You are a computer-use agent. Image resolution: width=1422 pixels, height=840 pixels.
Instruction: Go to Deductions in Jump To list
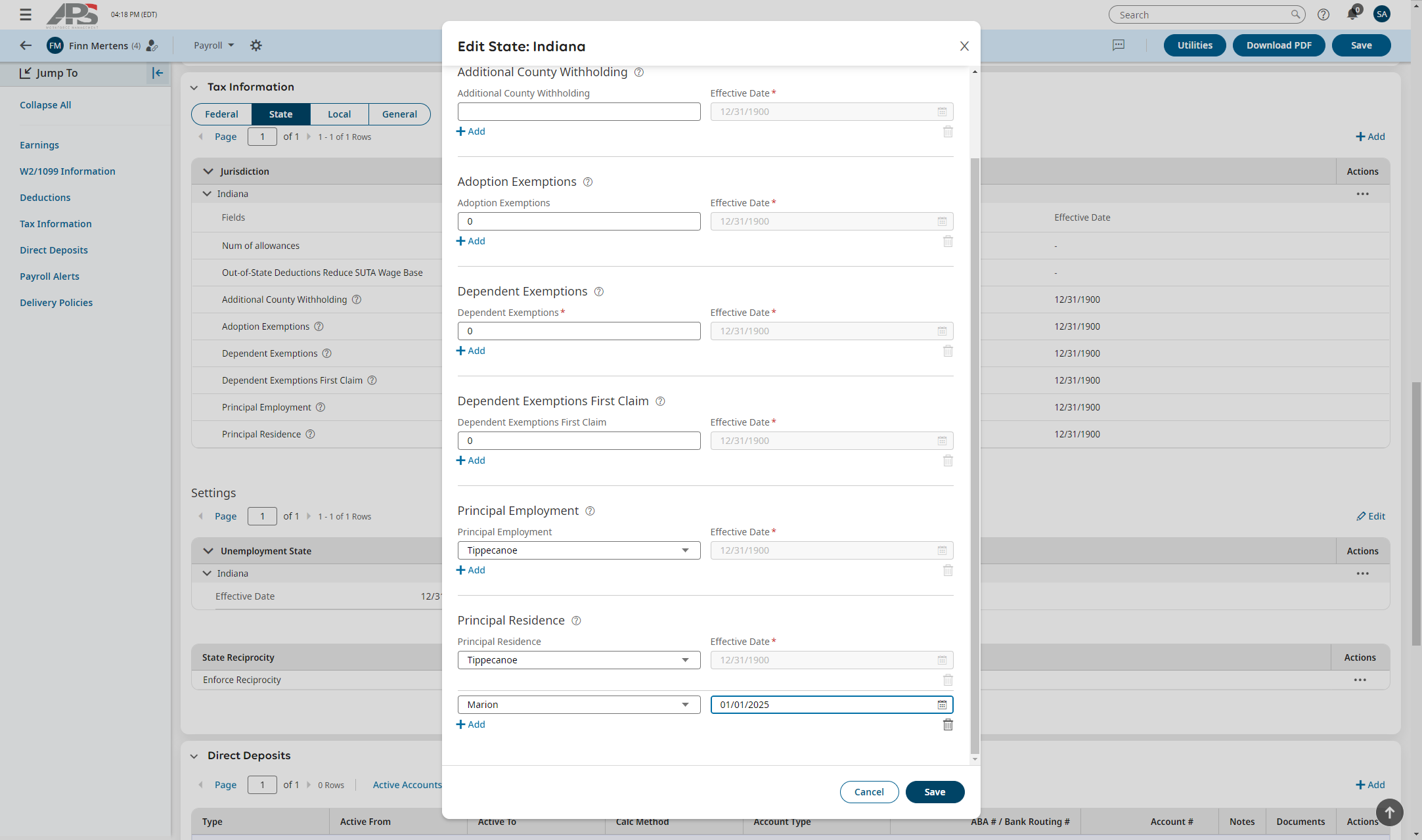click(x=45, y=198)
